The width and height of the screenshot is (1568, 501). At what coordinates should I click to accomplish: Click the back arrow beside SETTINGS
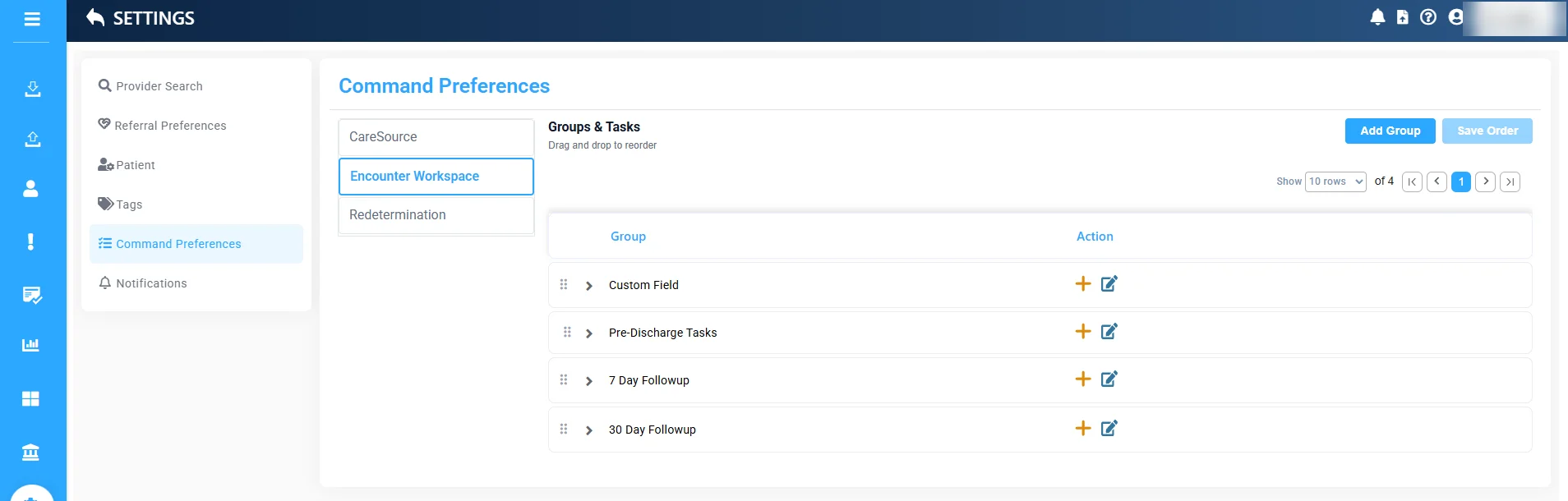coord(95,17)
